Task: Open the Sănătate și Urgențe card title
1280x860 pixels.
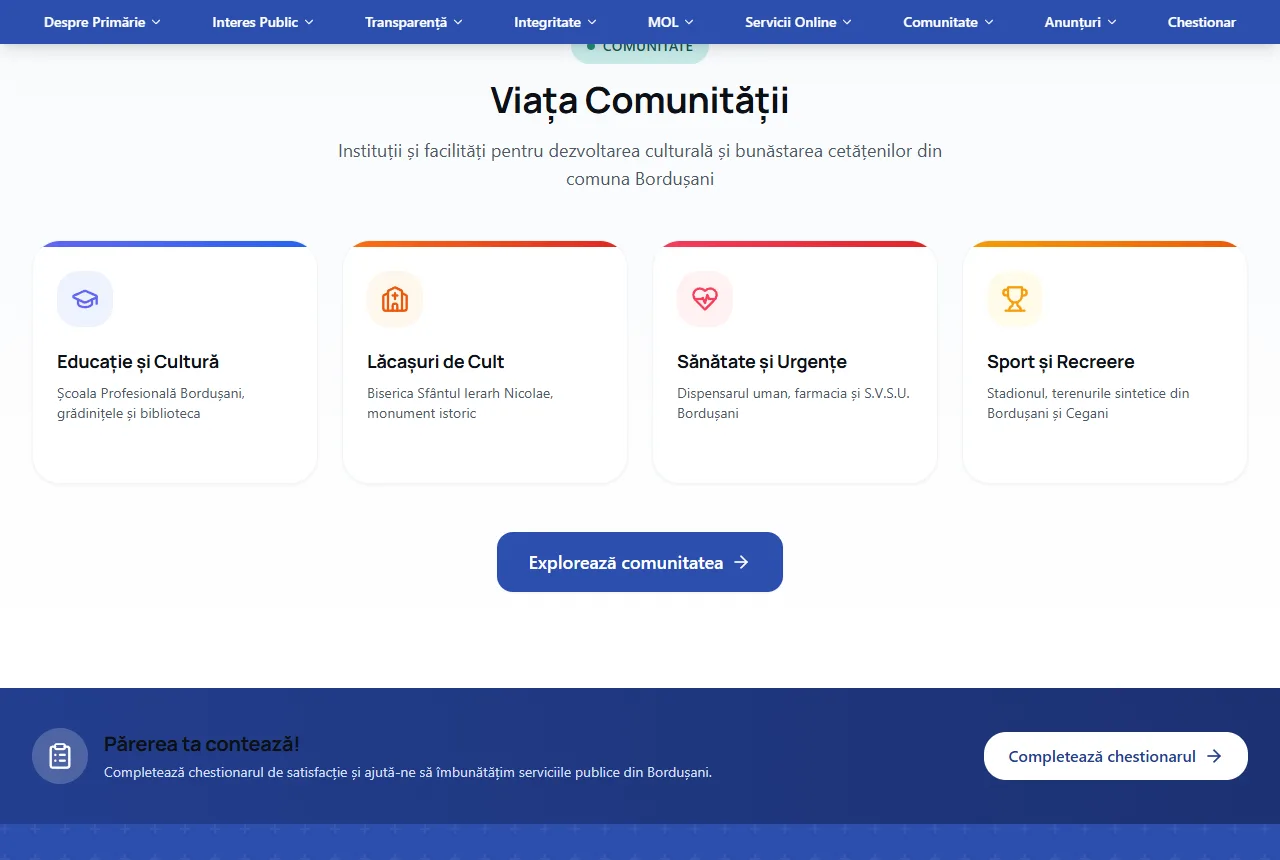Action: (762, 362)
